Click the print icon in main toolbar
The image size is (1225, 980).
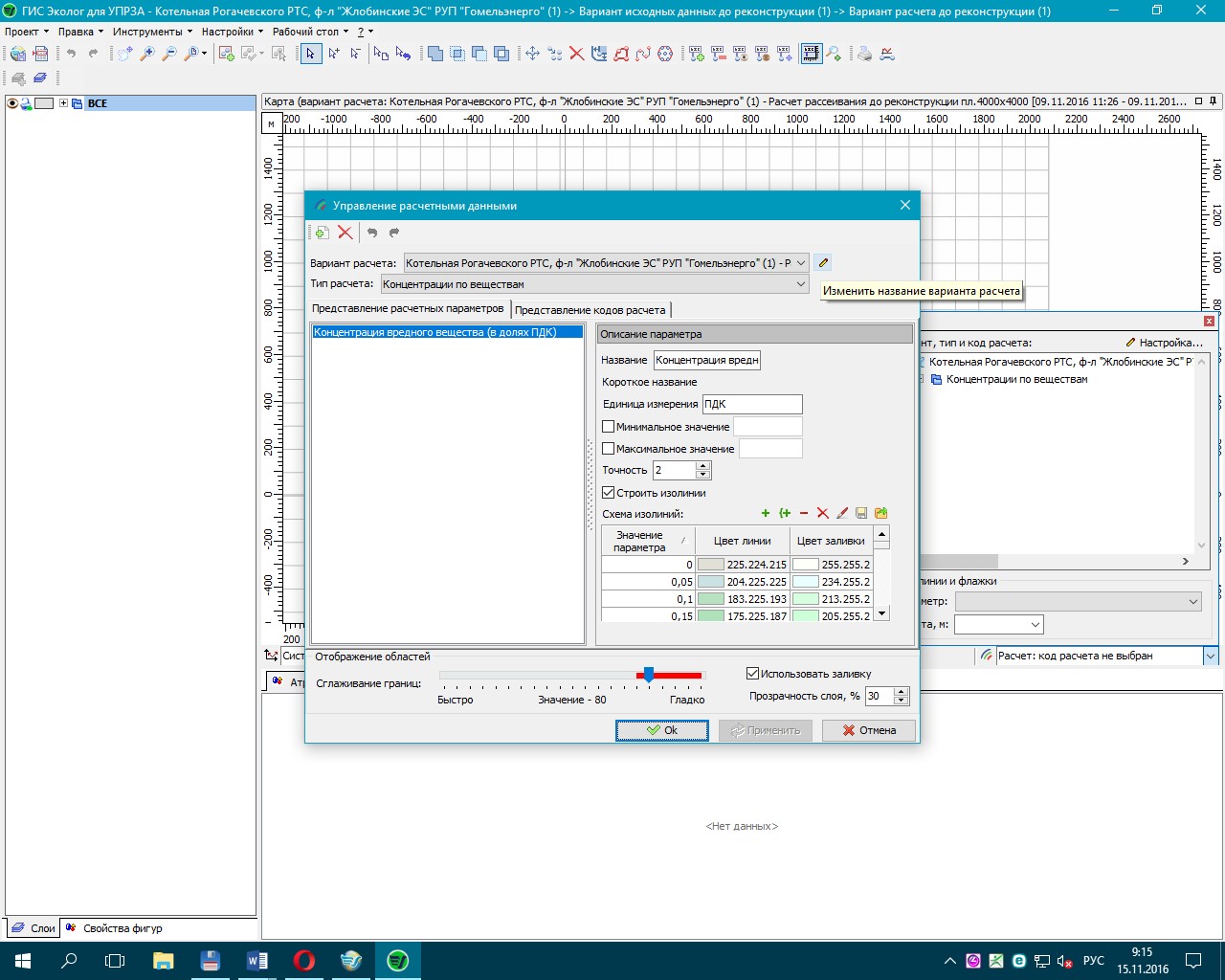tap(864, 54)
